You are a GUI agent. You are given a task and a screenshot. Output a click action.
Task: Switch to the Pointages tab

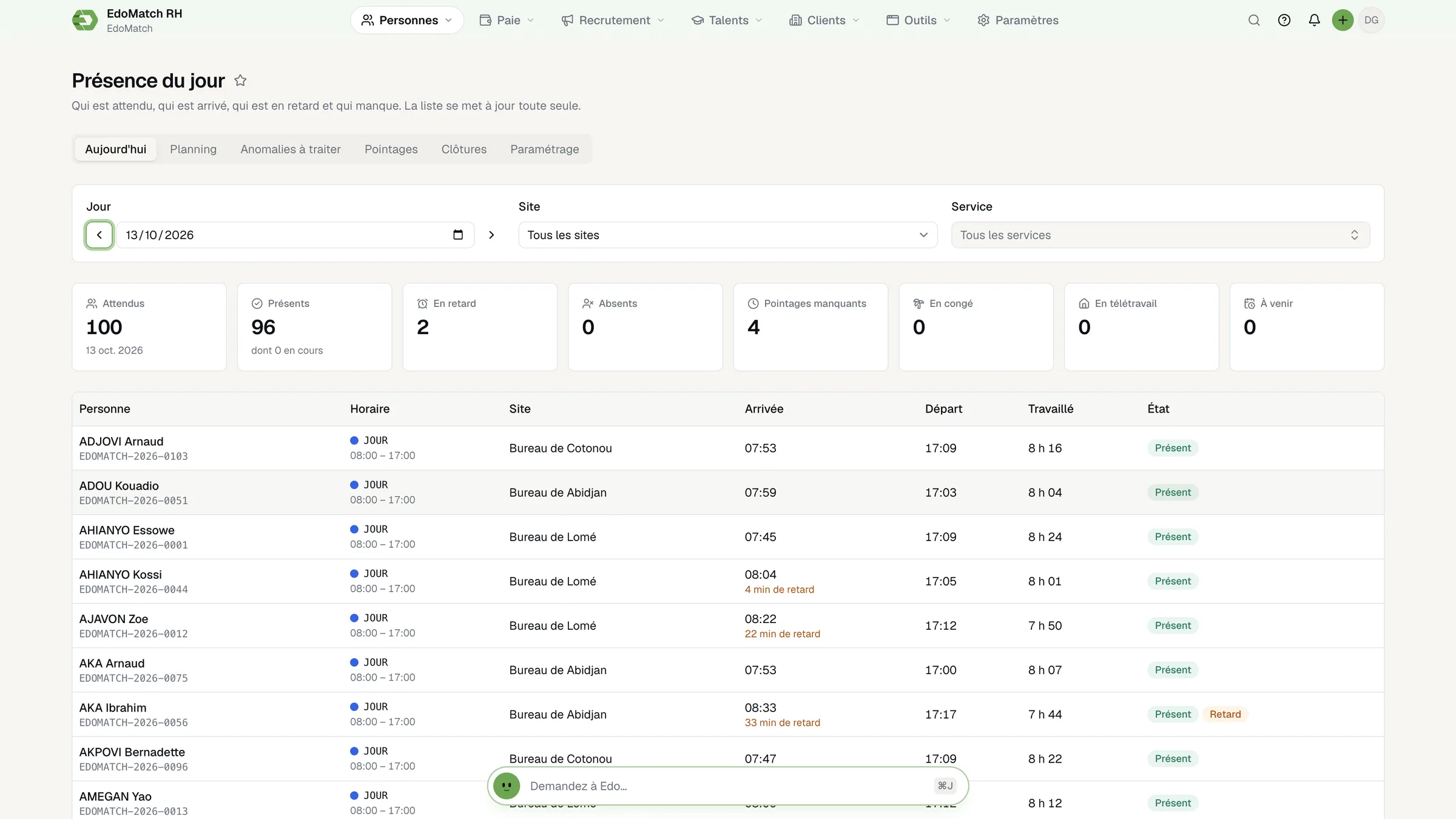(391, 149)
